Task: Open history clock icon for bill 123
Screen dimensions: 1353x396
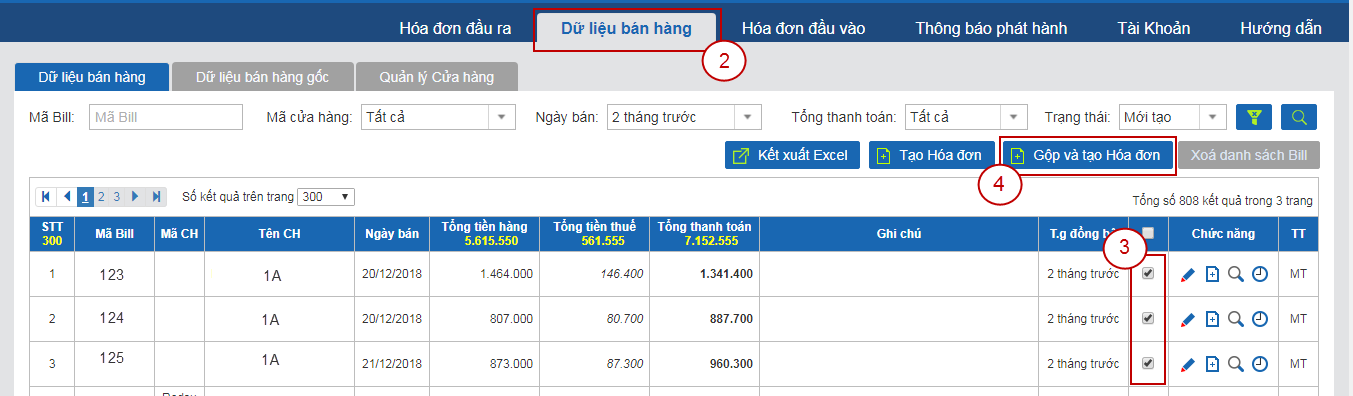Action: click(x=1260, y=274)
